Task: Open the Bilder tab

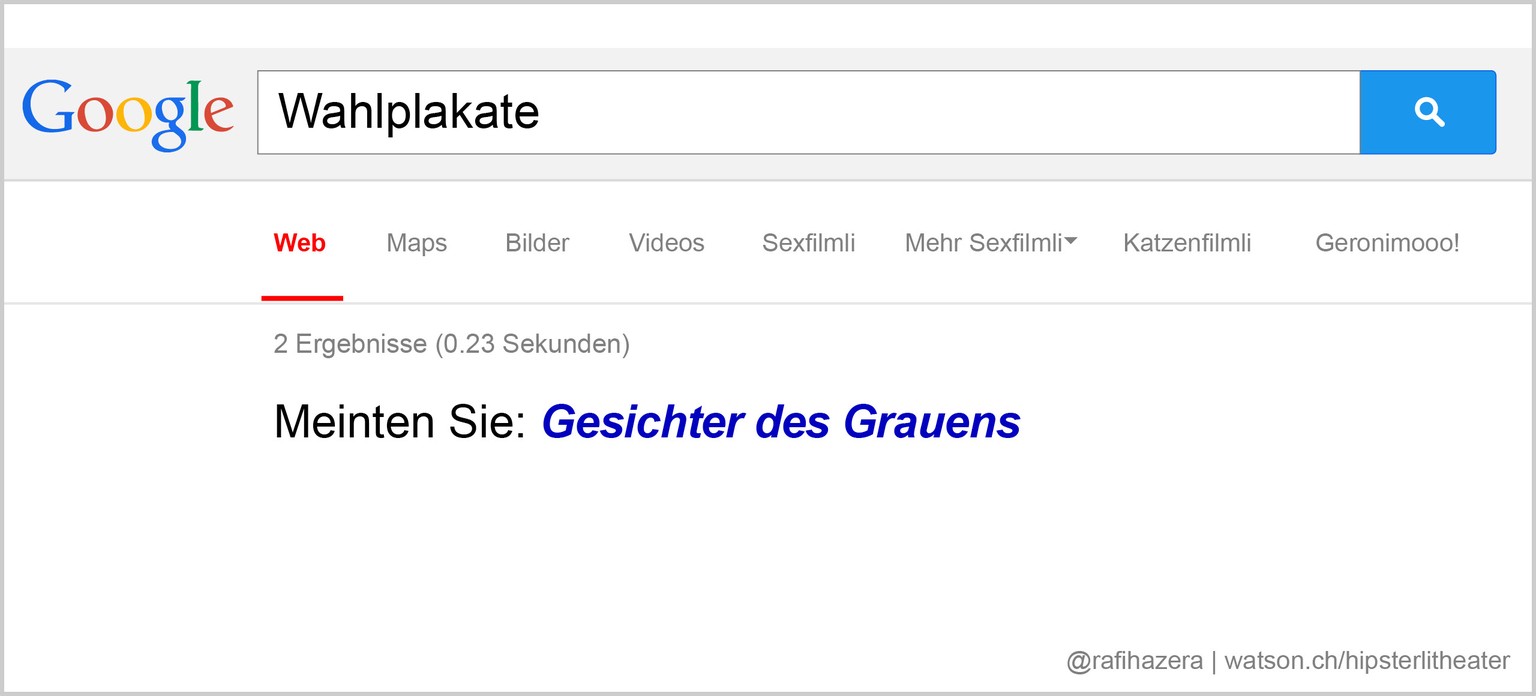Action: coord(537,243)
